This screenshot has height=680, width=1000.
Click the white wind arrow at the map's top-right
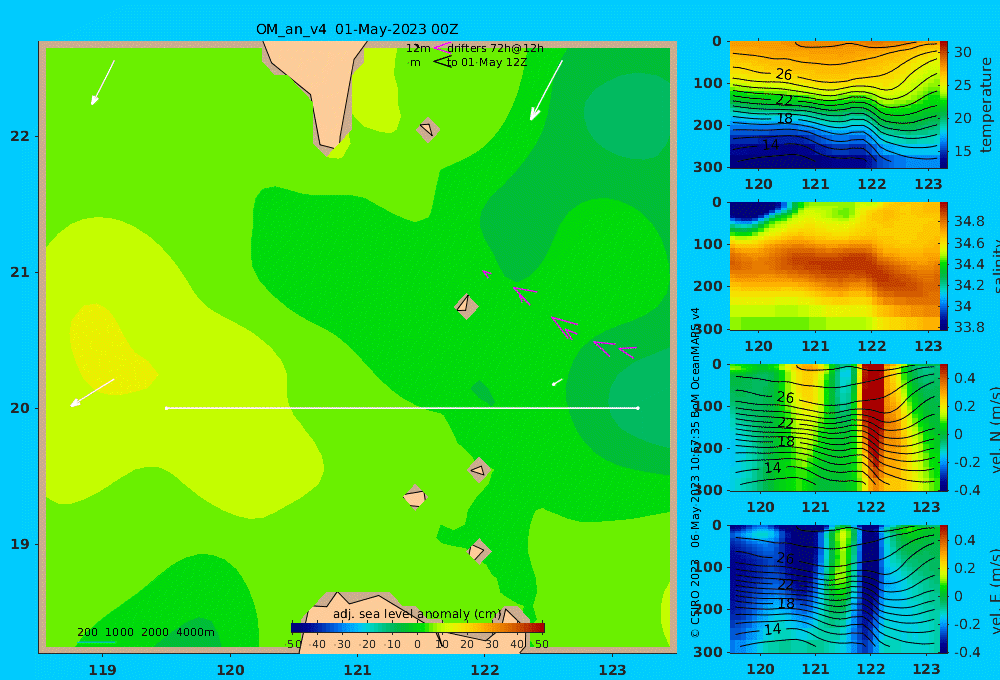coord(546,91)
